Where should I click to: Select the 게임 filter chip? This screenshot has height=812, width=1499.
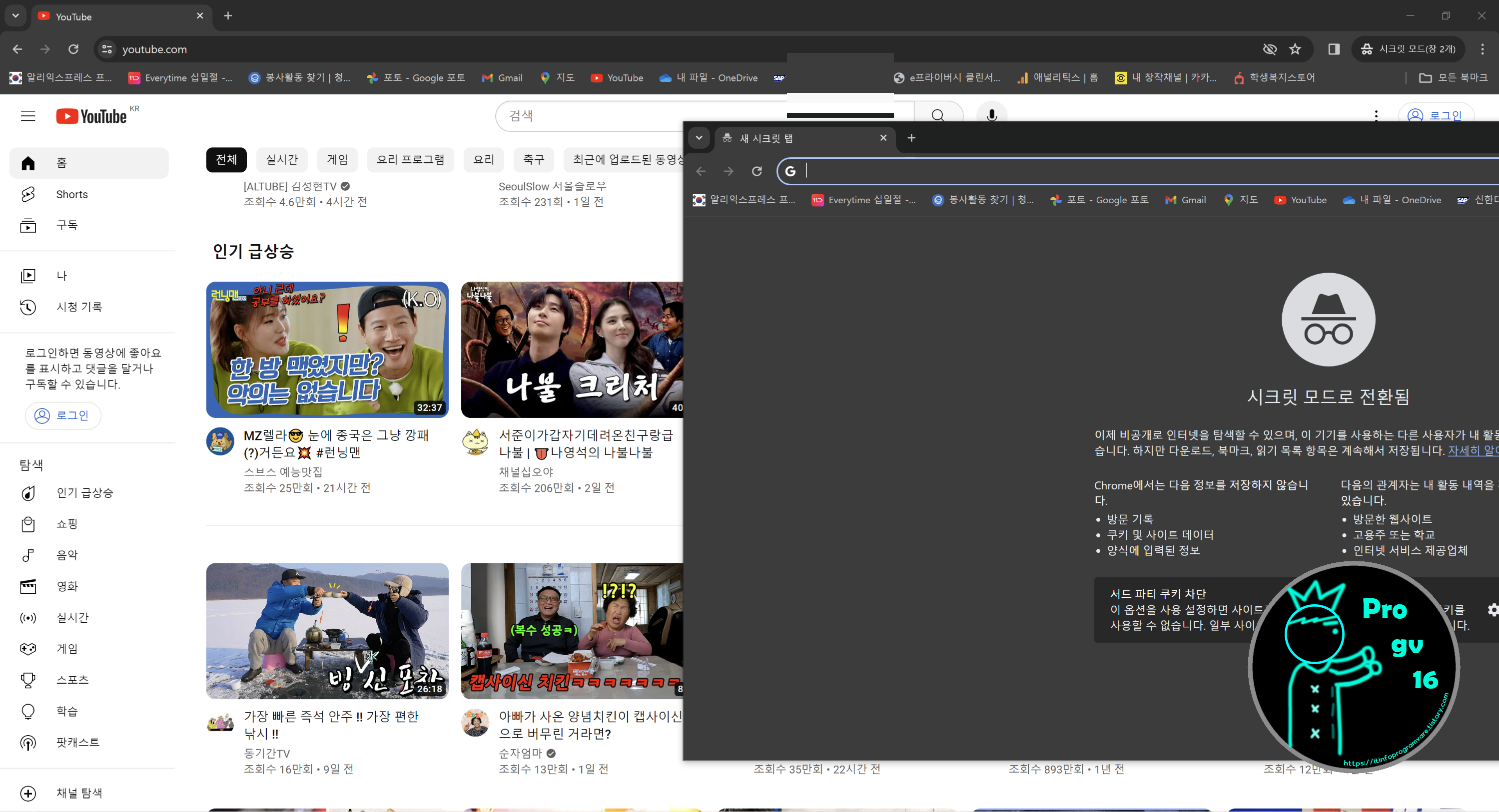coord(336,159)
